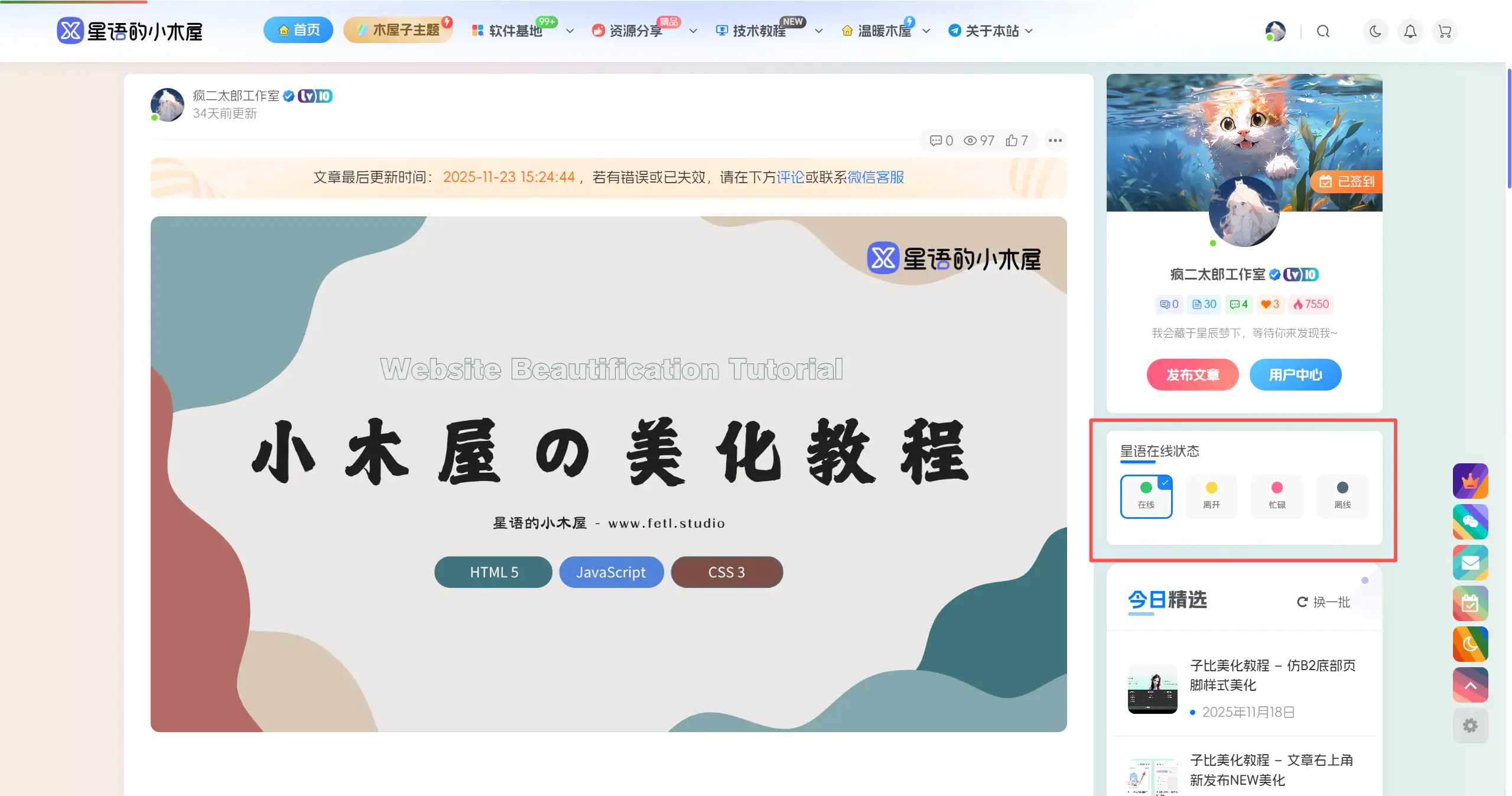Screen dimensions: 1512x796
Task: Switch to the 首页 menu item
Action: (x=298, y=30)
